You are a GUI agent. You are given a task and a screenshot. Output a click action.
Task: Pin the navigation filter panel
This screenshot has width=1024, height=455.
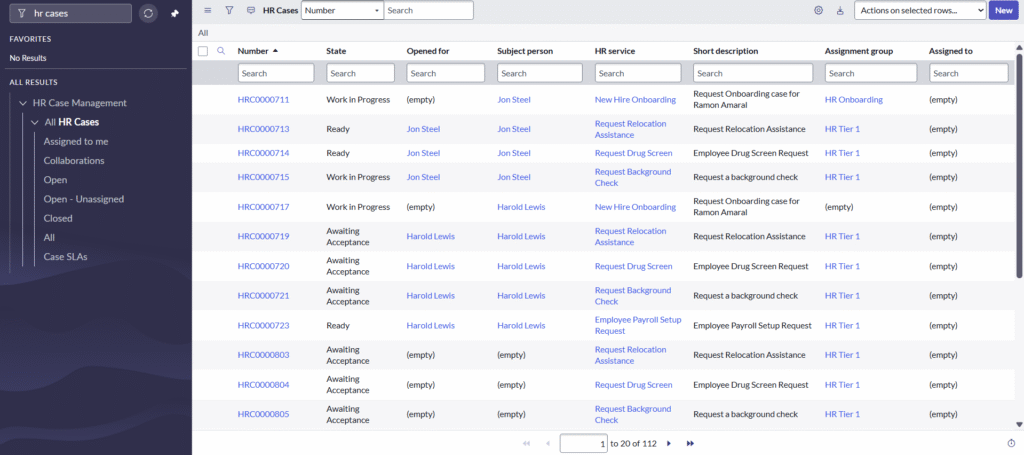(x=174, y=13)
